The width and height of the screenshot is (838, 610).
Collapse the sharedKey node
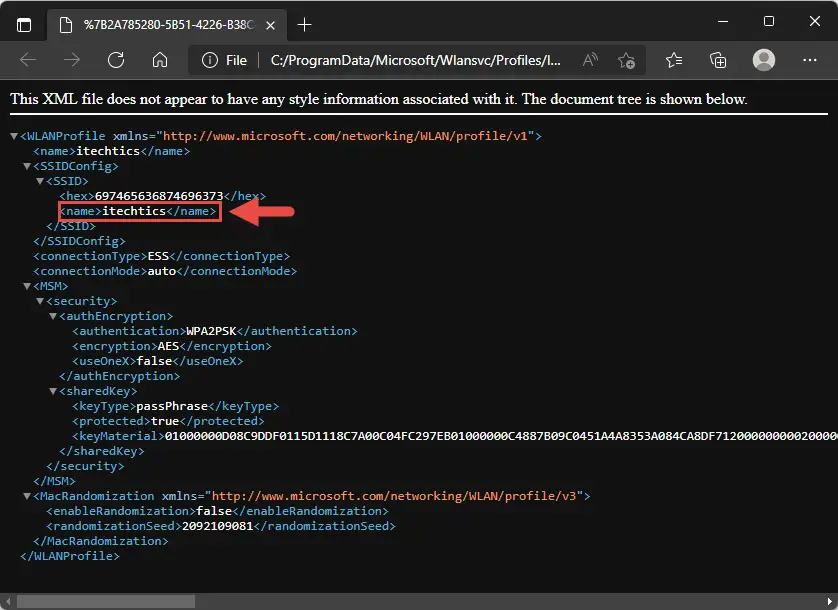tap(53, 391)
